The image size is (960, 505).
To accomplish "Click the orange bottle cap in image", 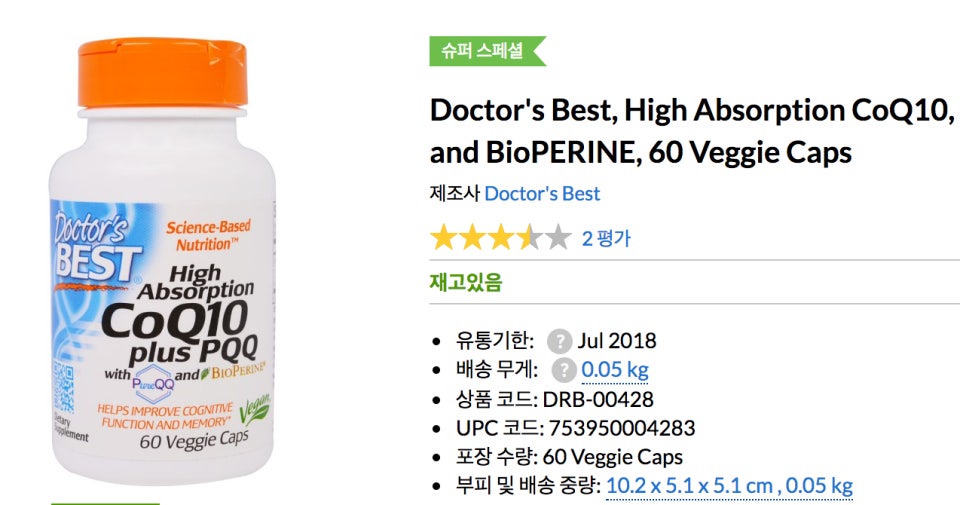I will 163,72.
